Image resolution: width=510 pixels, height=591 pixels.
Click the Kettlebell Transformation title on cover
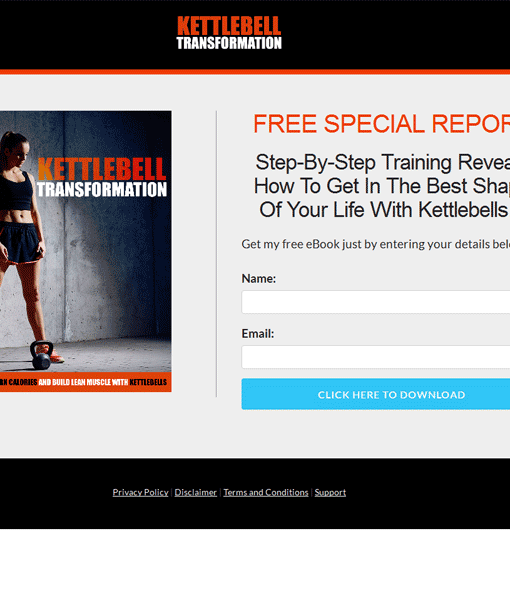pyautogui.click(x=101, y=178)
